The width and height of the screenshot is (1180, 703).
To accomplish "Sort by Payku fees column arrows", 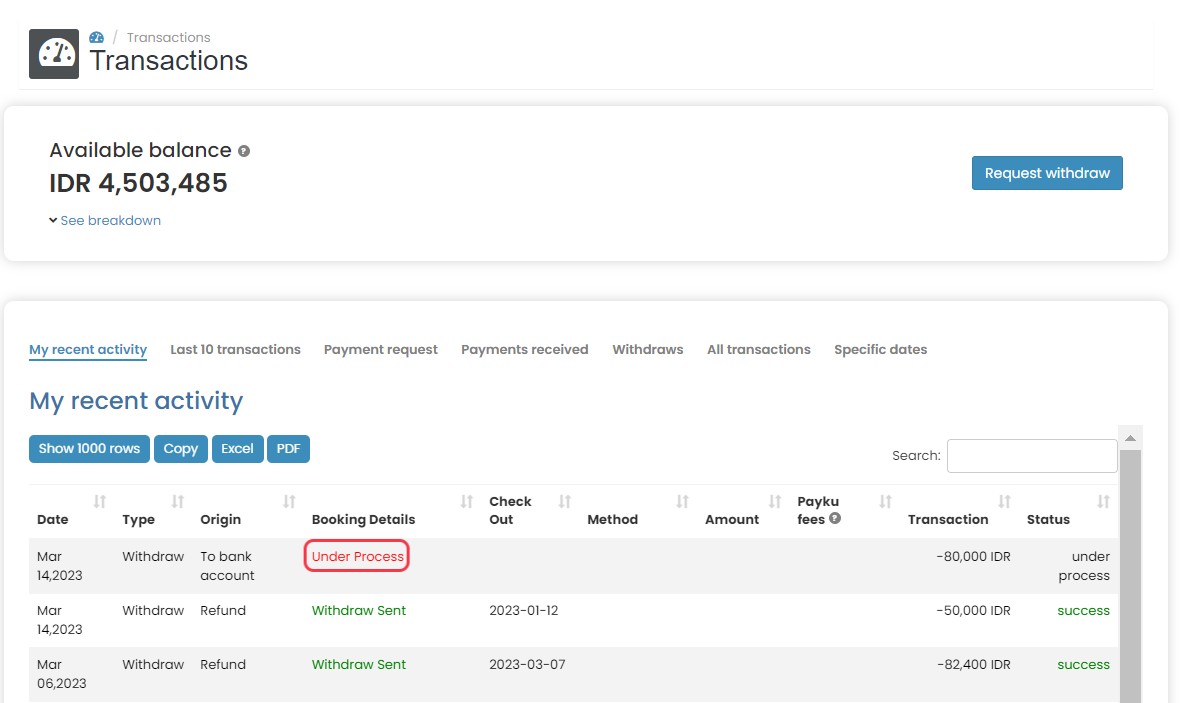I will [885, 502].
